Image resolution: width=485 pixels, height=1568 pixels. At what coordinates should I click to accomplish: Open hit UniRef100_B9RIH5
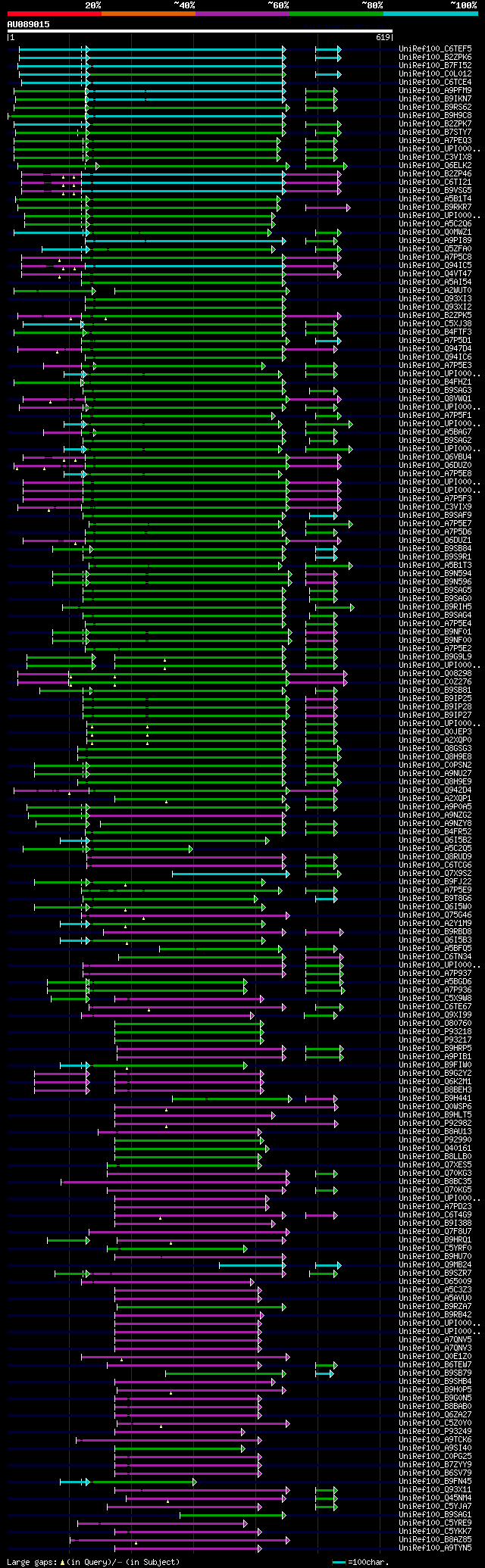[x=435, y=606]
